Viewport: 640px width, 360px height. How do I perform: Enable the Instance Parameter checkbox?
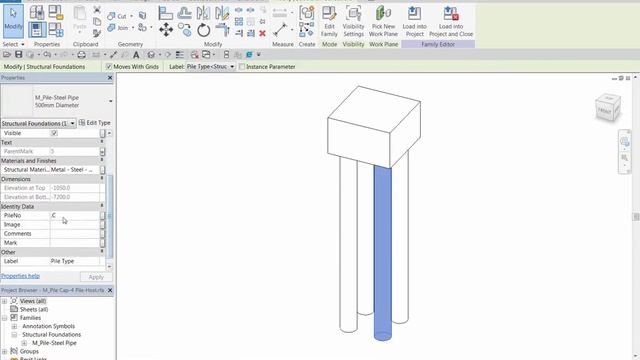tap(242, 67)
